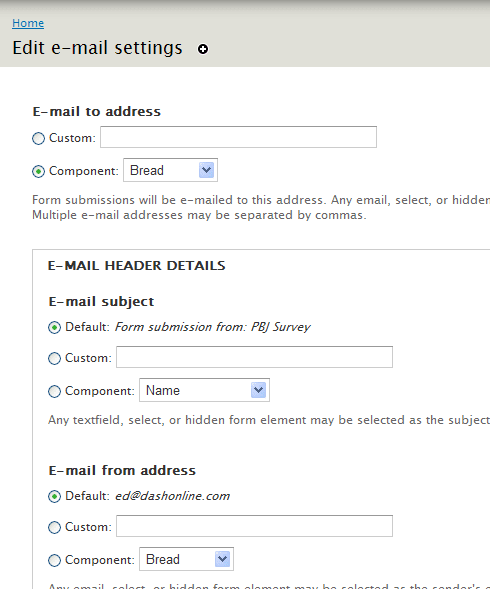Click the E-MAIL HEADER DETAILS fieldset legend

136,266
